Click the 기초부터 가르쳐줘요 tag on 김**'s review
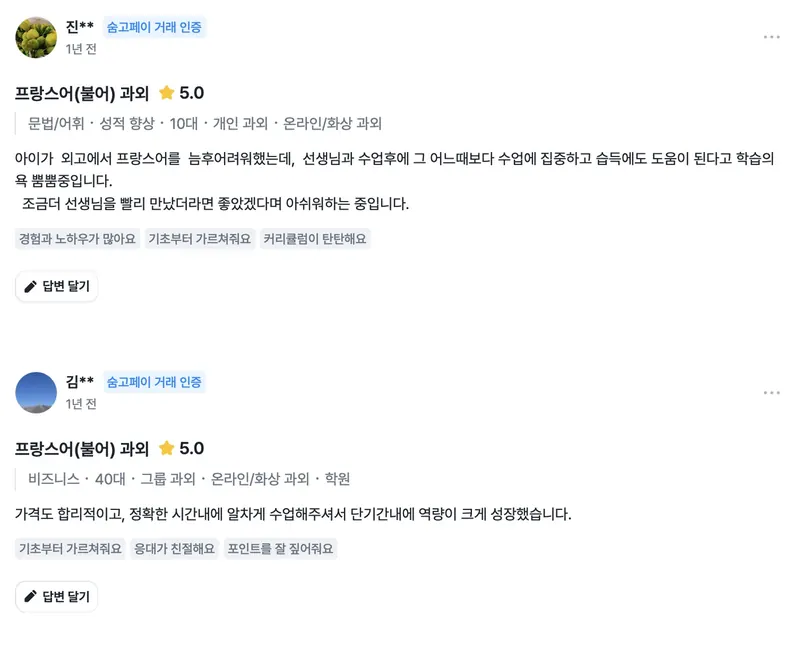Viewport: 800px width, 651px height. pos(70,548)
